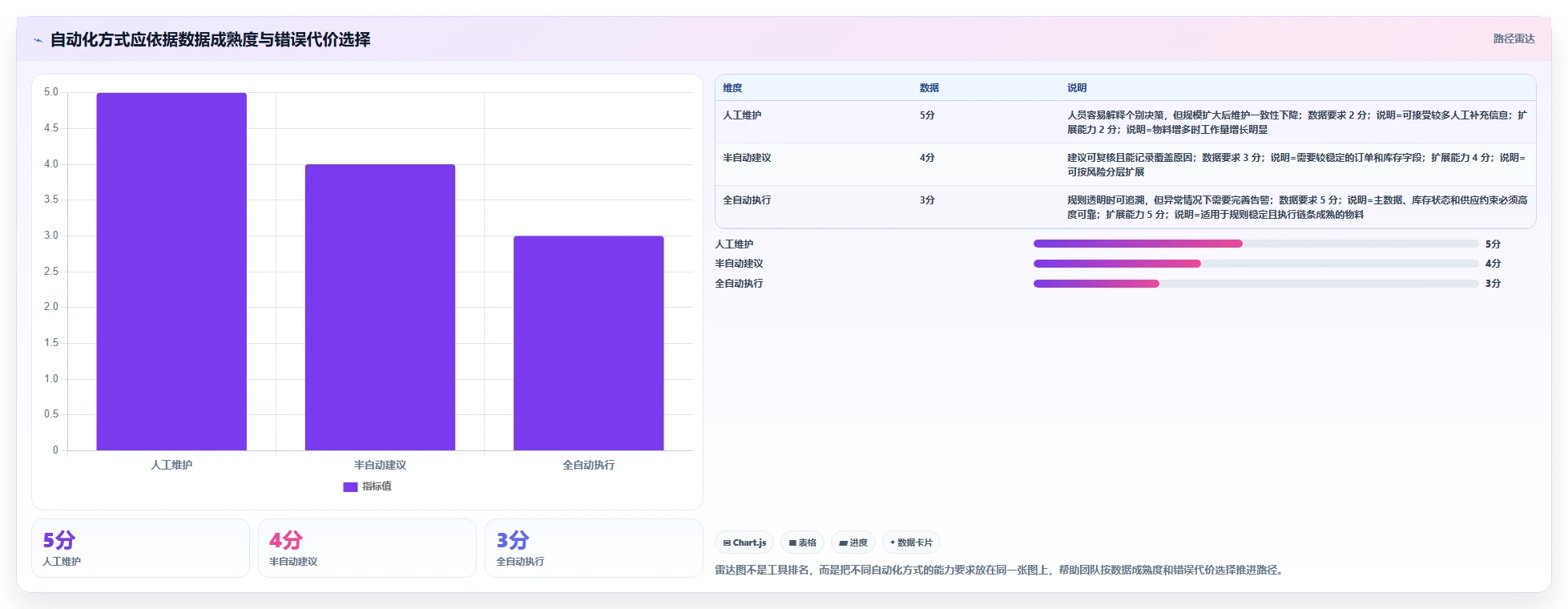Screen dimensions: 1568x609
Task: Click the 表格 tag chip
Action: tap(802, 542)
